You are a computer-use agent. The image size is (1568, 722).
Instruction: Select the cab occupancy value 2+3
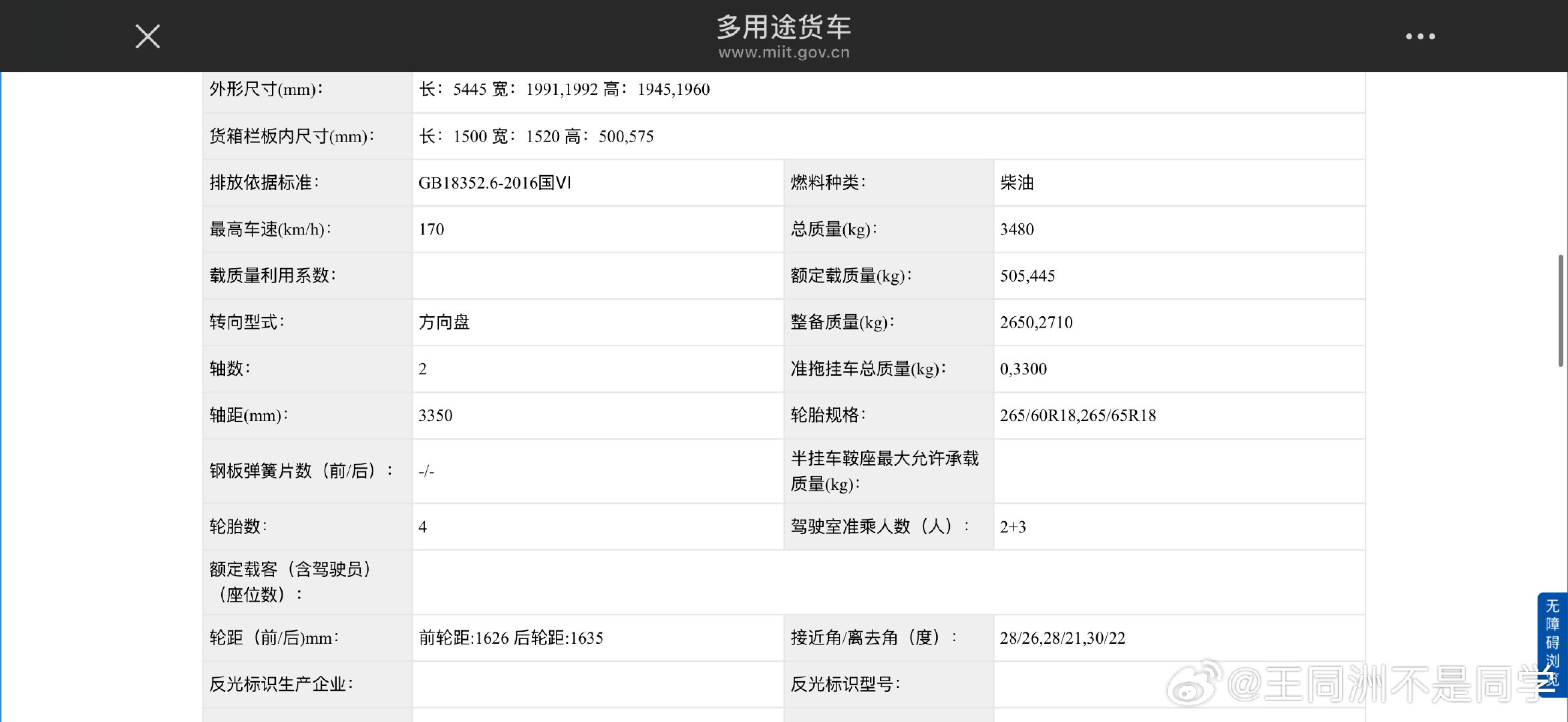point(1012,527)
